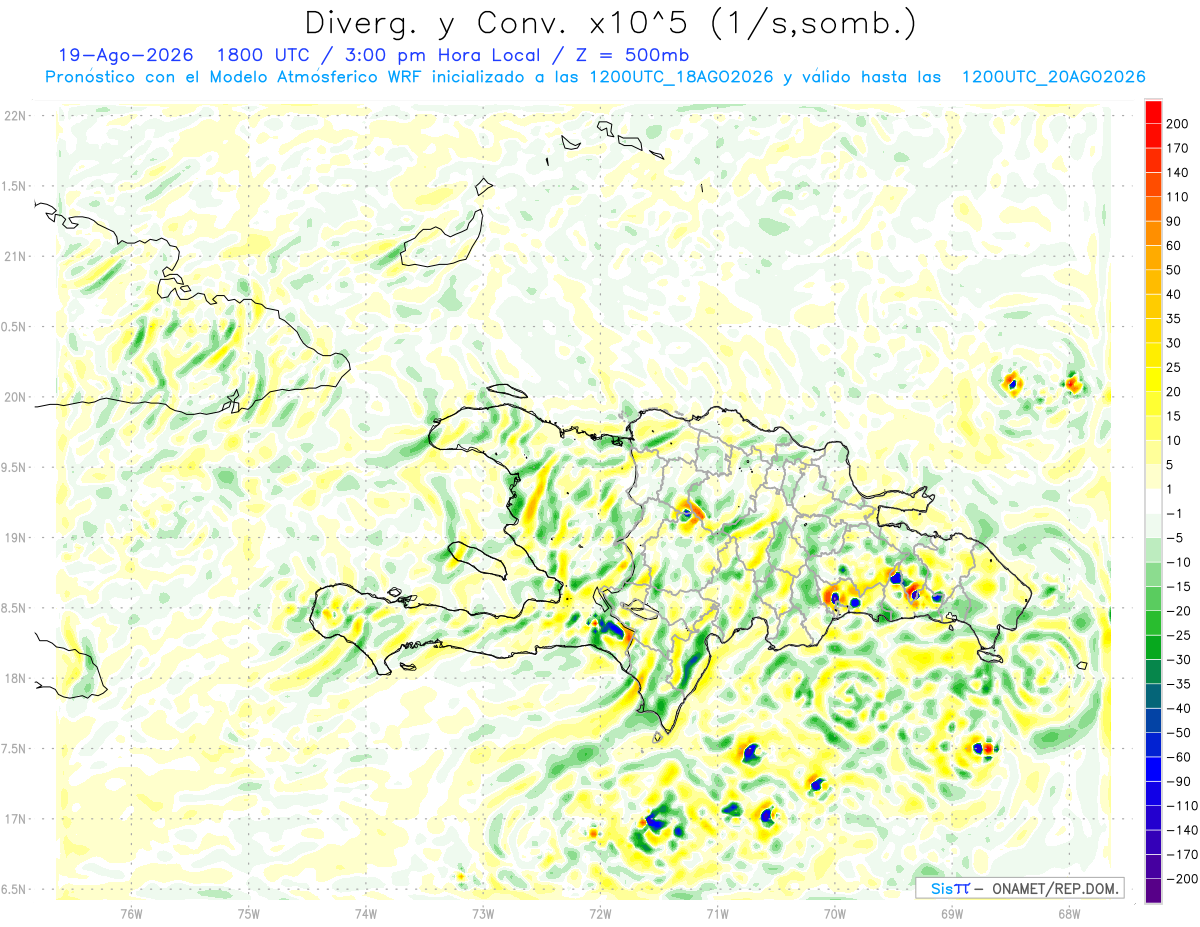Viewport: 1200px width, 927px height.
Task: Click the "9.5N" latitude label
Action: pos(14,467)
